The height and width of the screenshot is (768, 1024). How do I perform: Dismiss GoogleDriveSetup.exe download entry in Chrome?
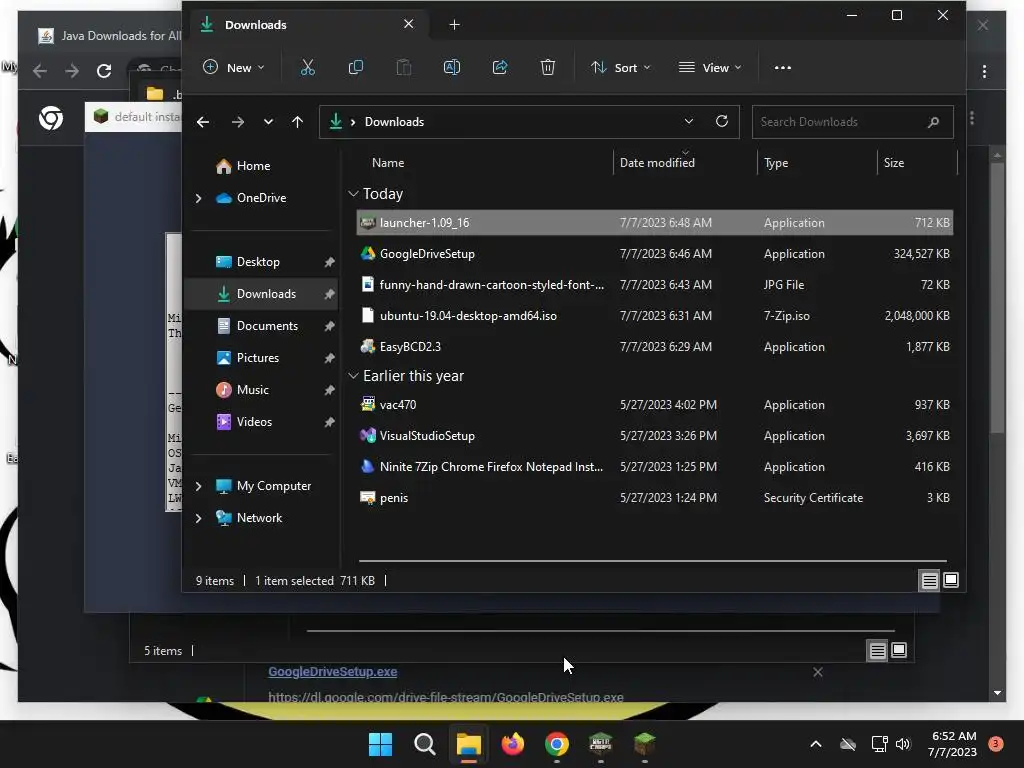[x=818, y=672]
